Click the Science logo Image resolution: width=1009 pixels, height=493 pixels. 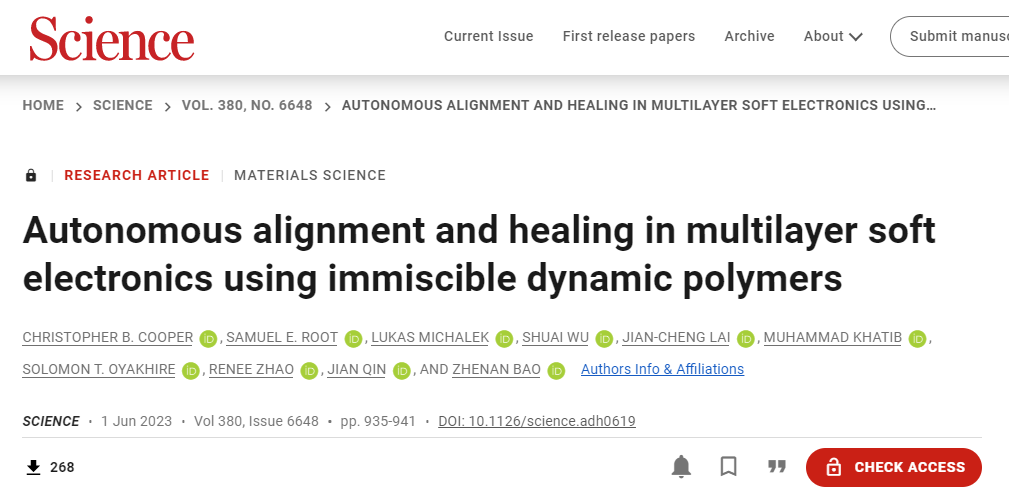pyautogui.click(x=111, y=39)
